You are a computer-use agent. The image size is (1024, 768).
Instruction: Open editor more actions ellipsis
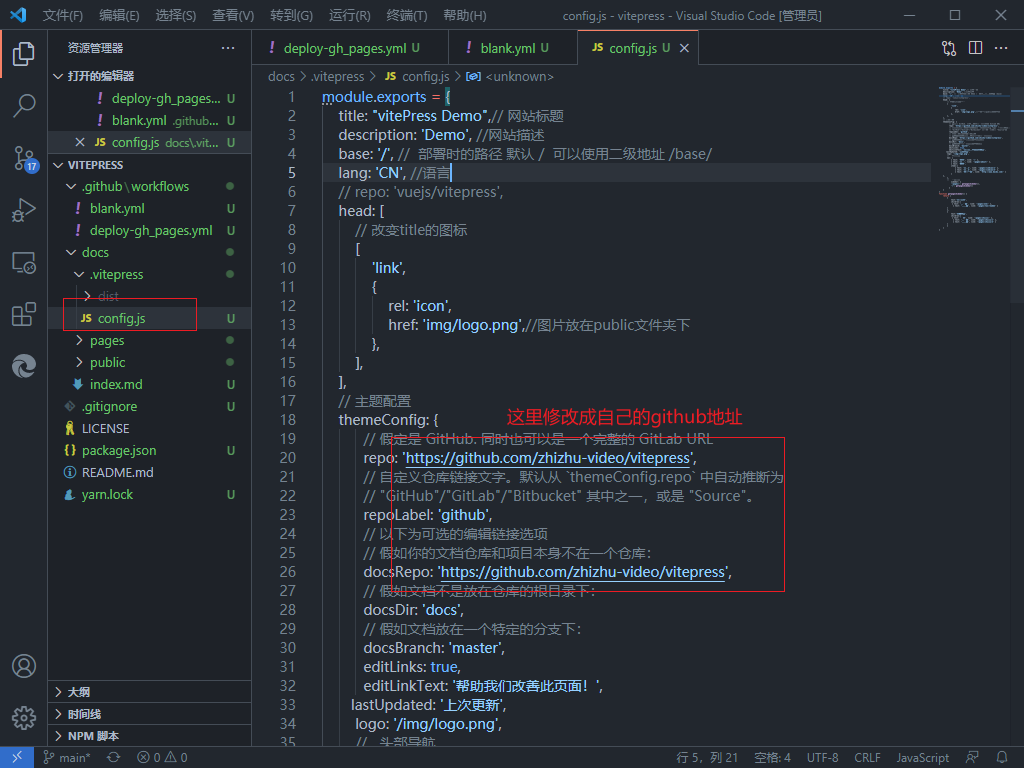click(x=1000, y=48)
